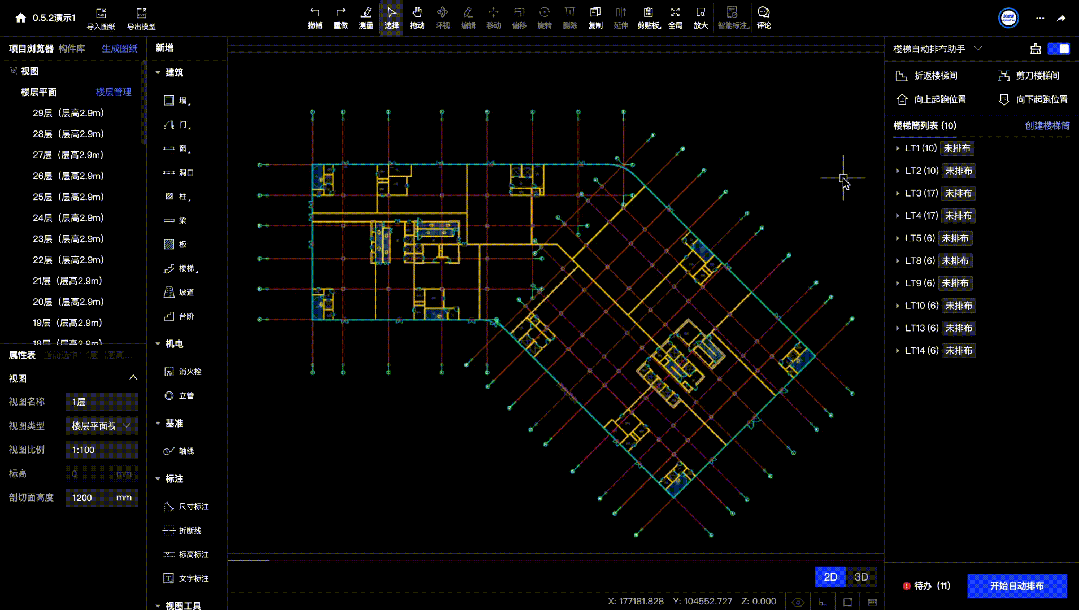
Task: Select the 窗 window component tool
Action: pyautogui.click(x=176, y=148)
